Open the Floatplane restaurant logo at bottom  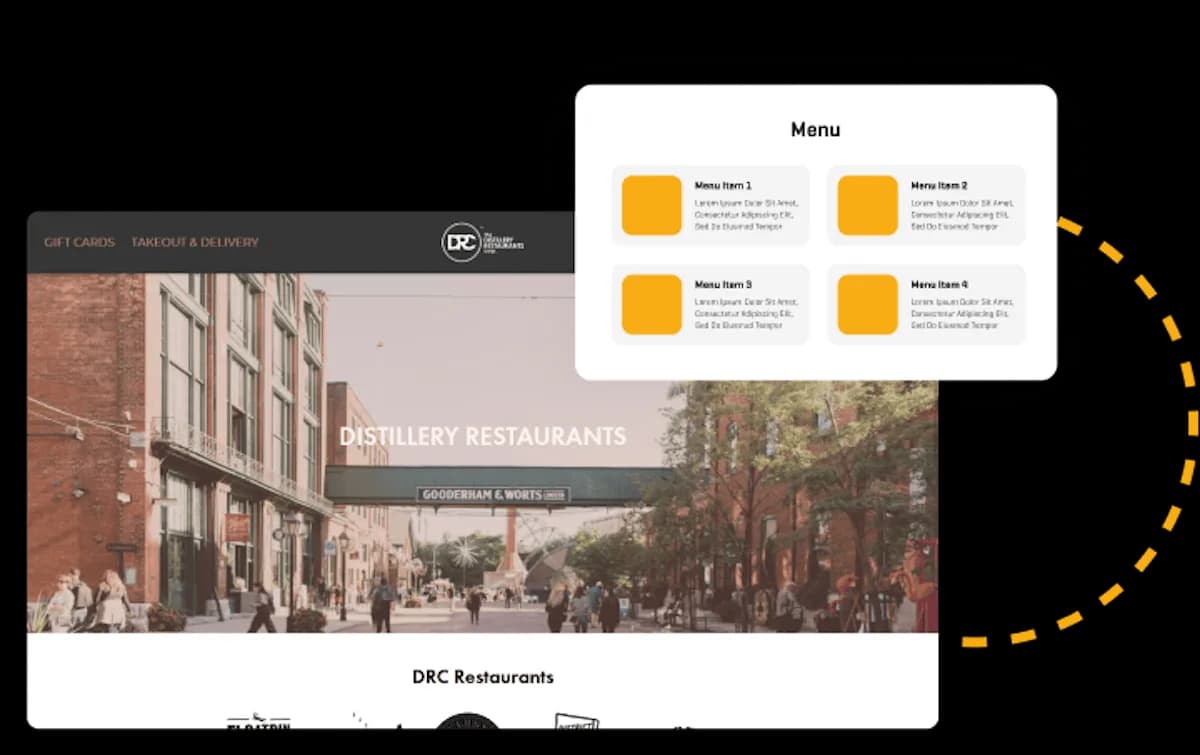click(x=258, y=720)
